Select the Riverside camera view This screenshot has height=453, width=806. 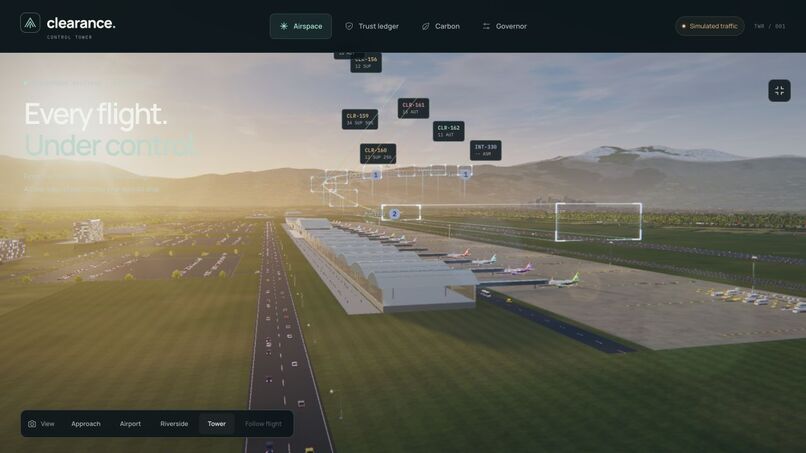pos(174,424)
